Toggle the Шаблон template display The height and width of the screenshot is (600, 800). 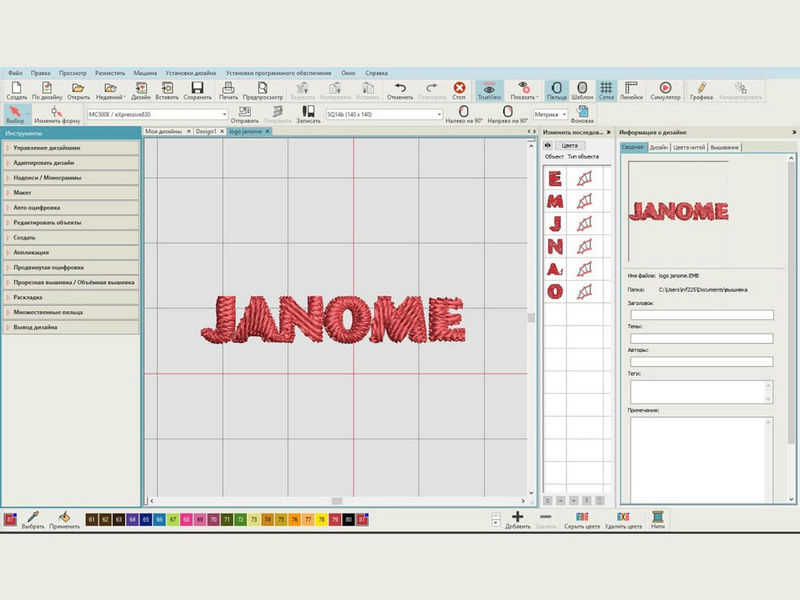point(582,90)
